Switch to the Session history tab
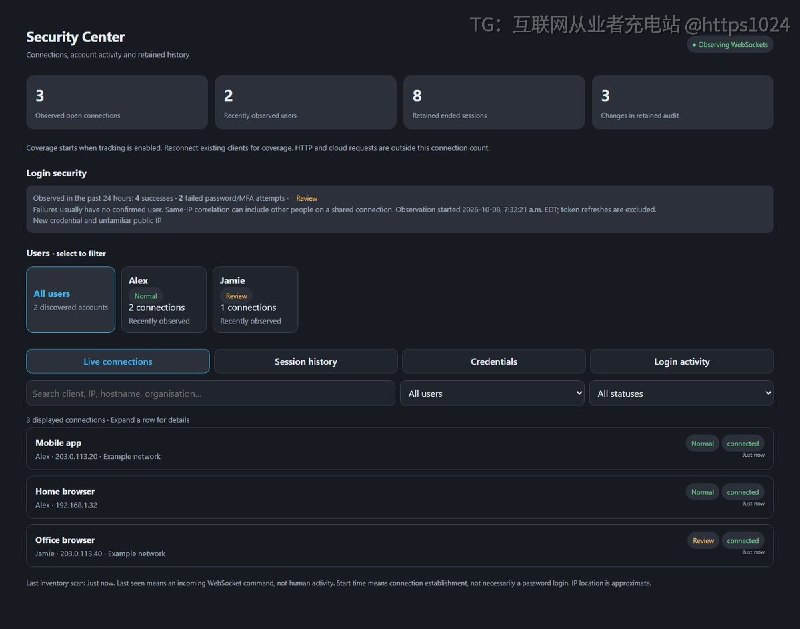The image size is (800, 629). tap(306, 361)
